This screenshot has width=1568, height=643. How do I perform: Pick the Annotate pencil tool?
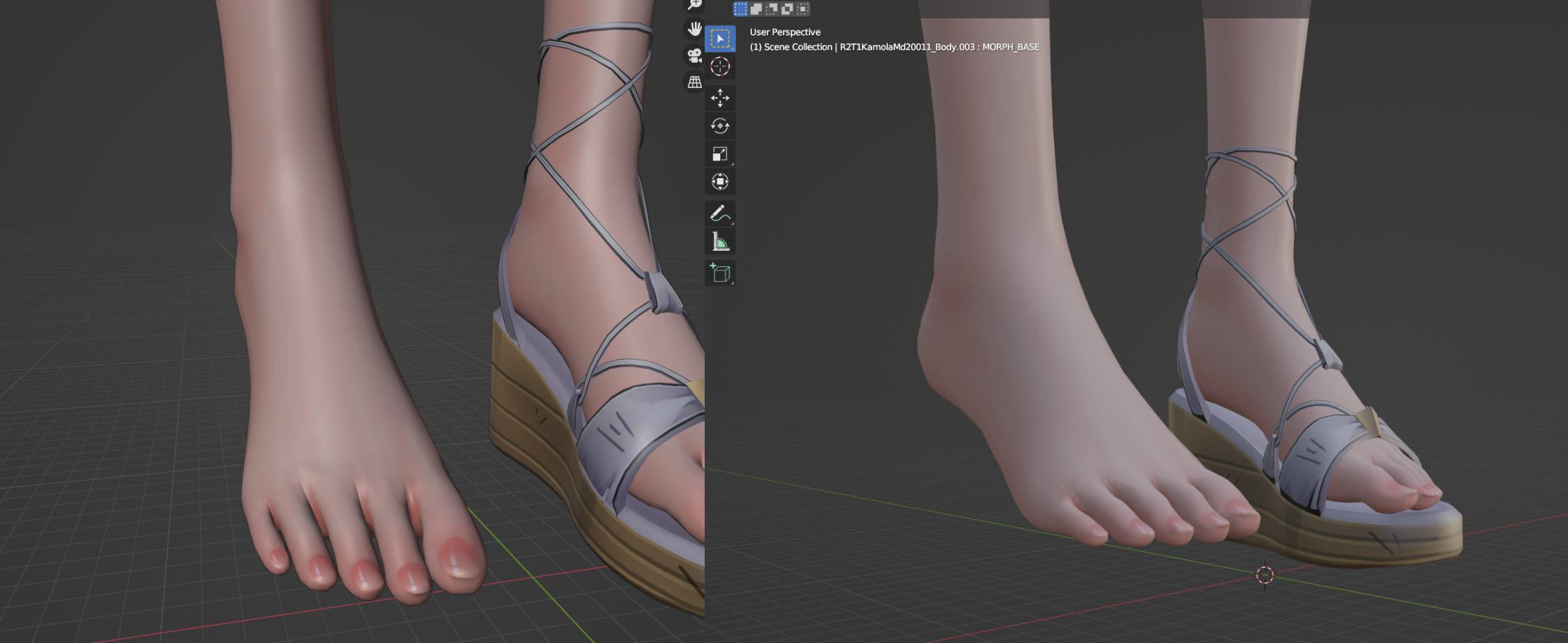(x=720, y=213)
